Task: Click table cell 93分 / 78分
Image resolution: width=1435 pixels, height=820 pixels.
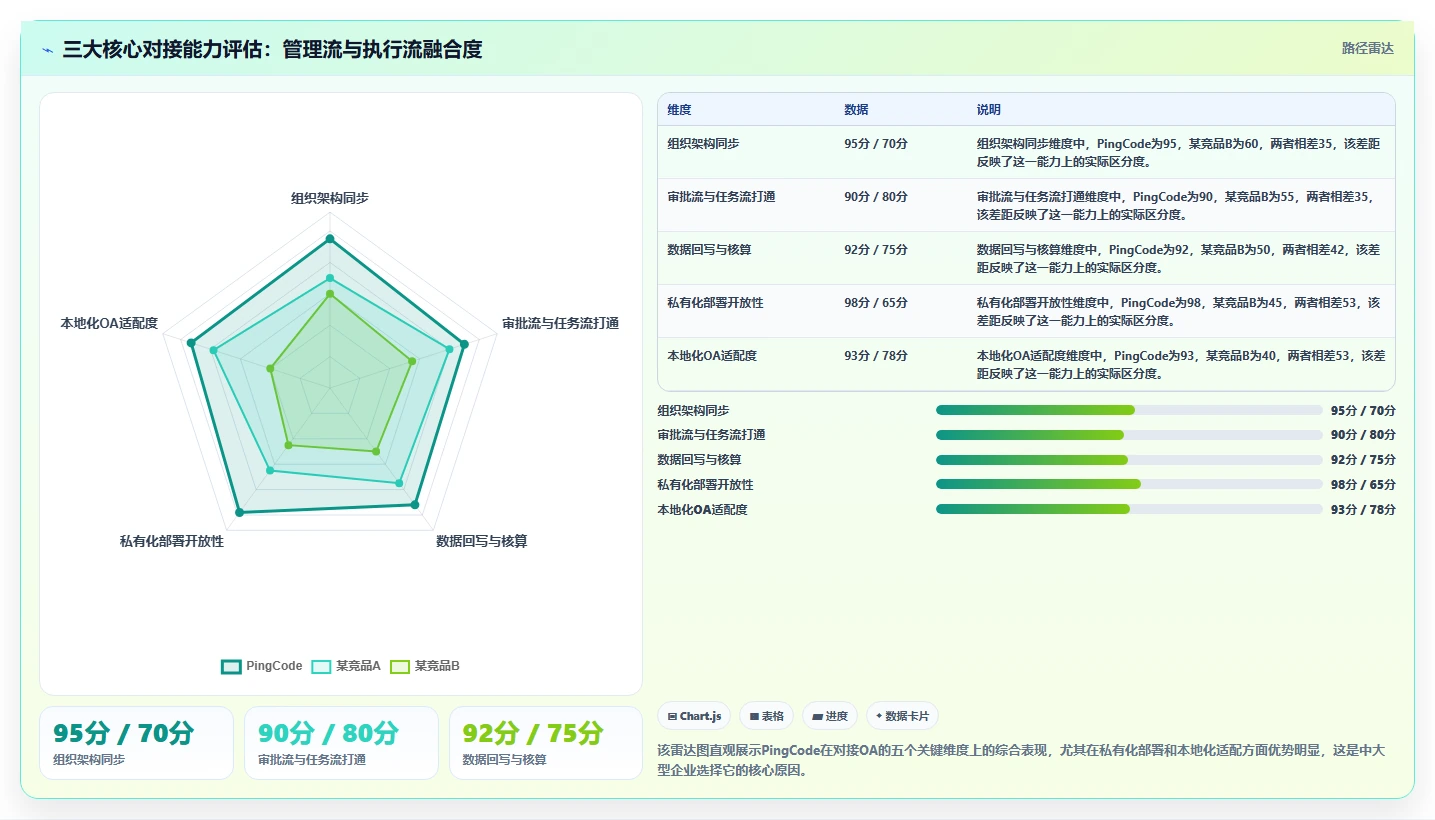Action: 876,355
